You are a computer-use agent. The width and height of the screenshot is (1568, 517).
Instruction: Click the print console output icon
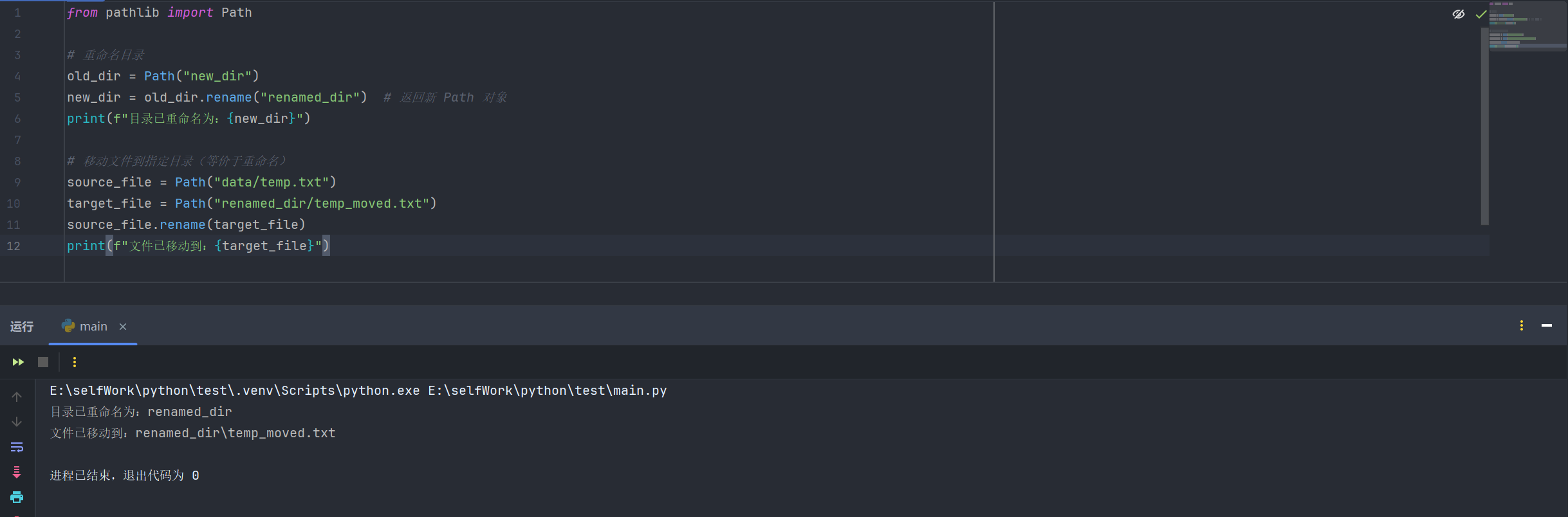tap(17, 497)
